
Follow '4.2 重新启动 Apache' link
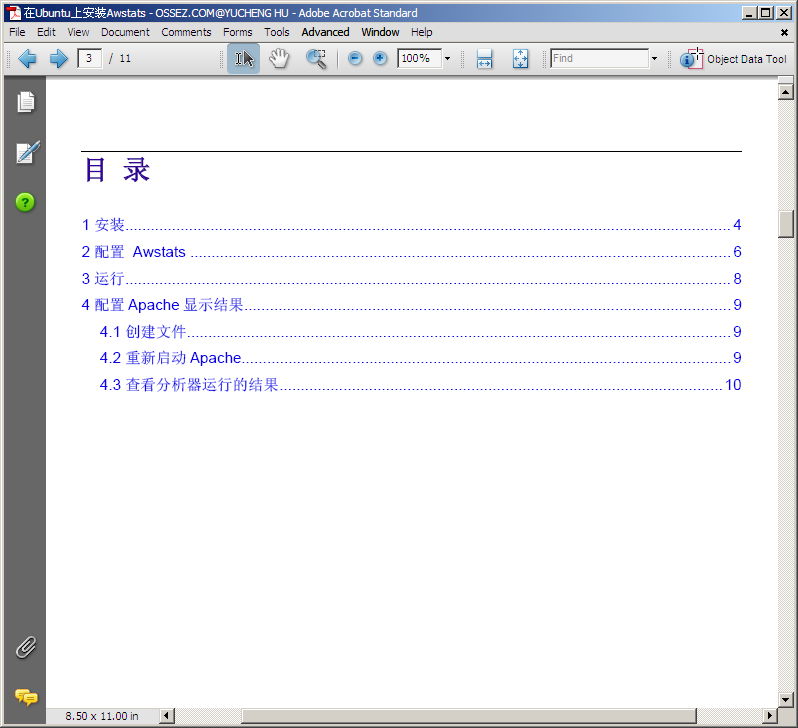point(420,358)
